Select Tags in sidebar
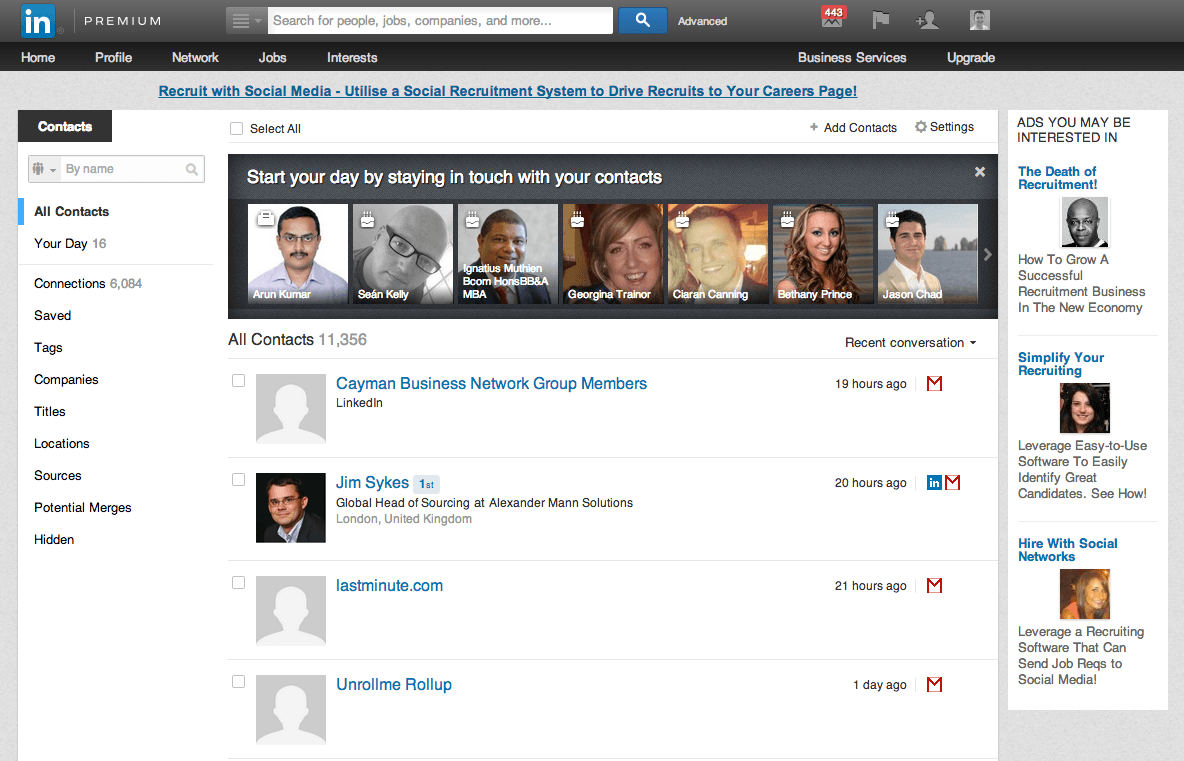The image size is (1184, 761). pyautogui.click(x=48, y=347)
